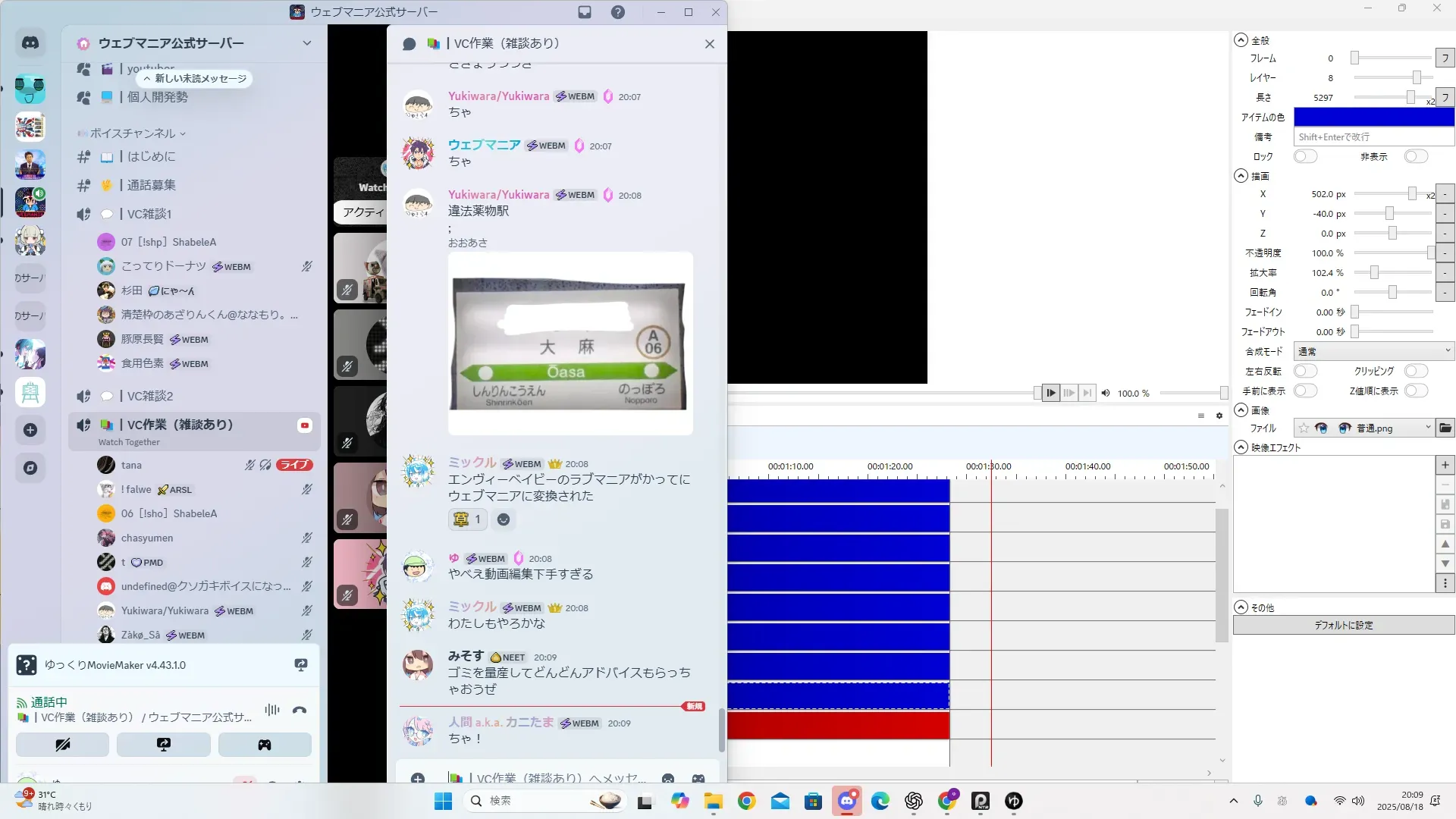Expand ウェブマニア公式サーバー server menu chevron
The width and height of the screenshot is (1456, 819).
pos(306,43)
